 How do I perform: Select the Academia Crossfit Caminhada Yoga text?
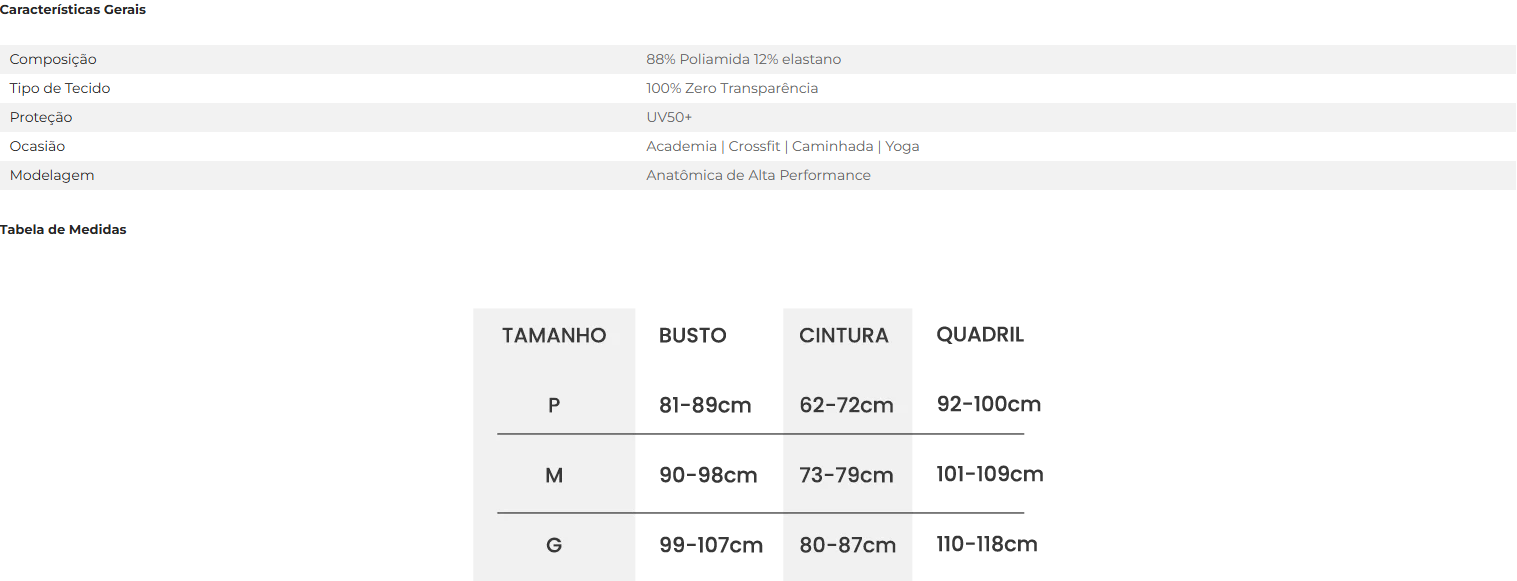(783, 146)
